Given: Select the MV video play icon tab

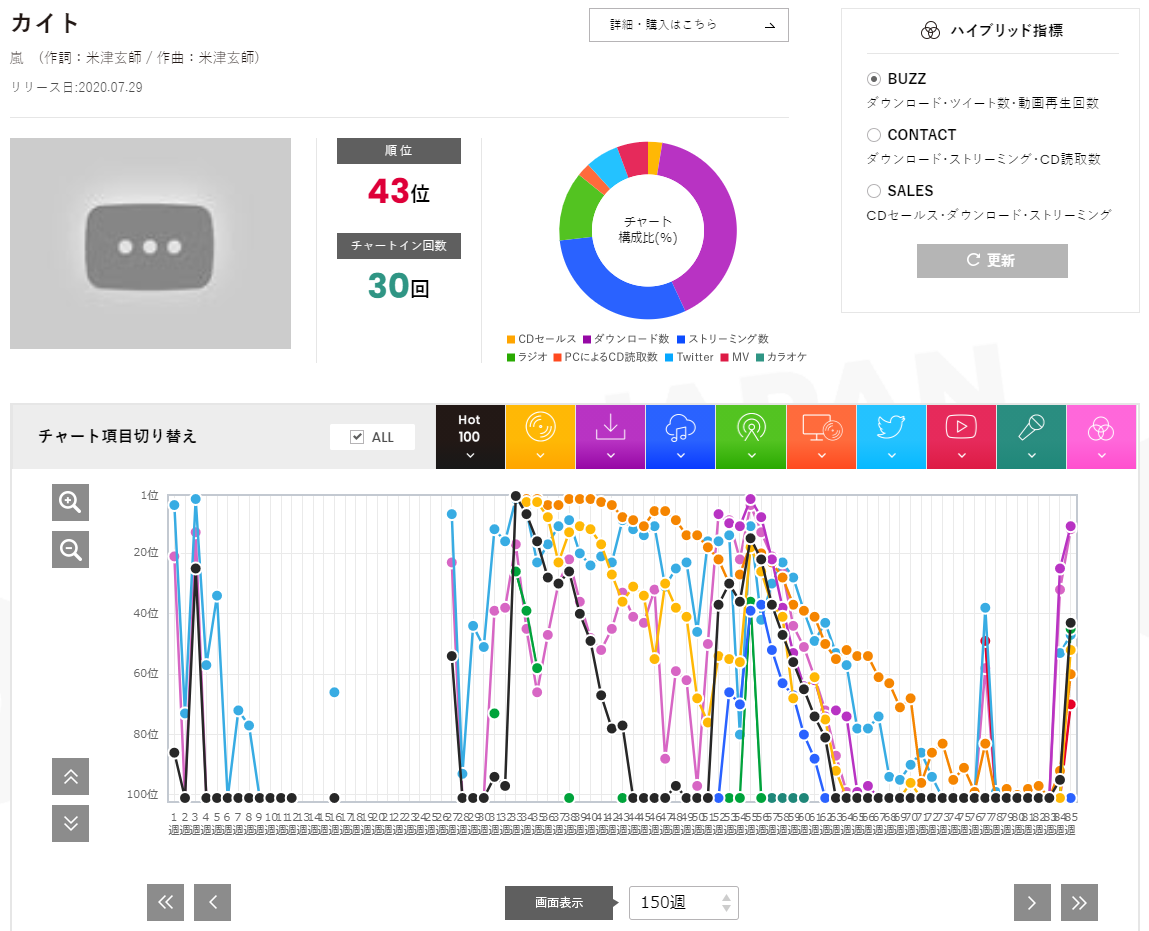Looking at the screenshot, I should click(961, 437).
